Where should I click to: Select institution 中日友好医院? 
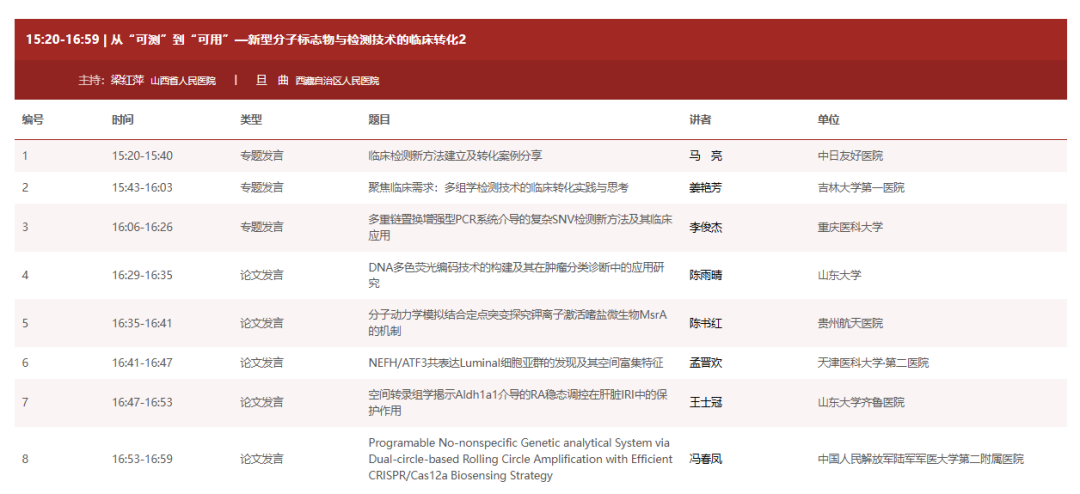pyautogui.click(x=850, y=156)
